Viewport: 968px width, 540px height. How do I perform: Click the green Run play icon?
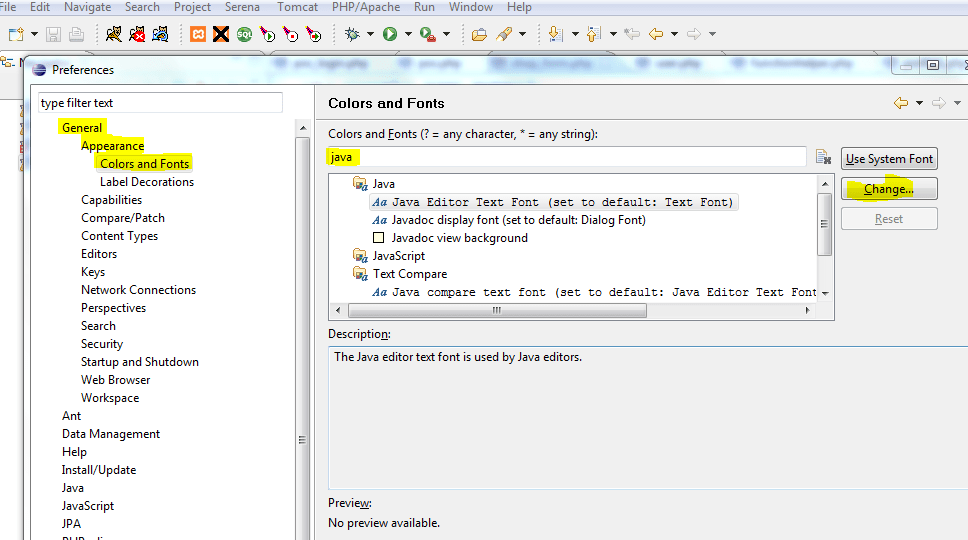390,34
